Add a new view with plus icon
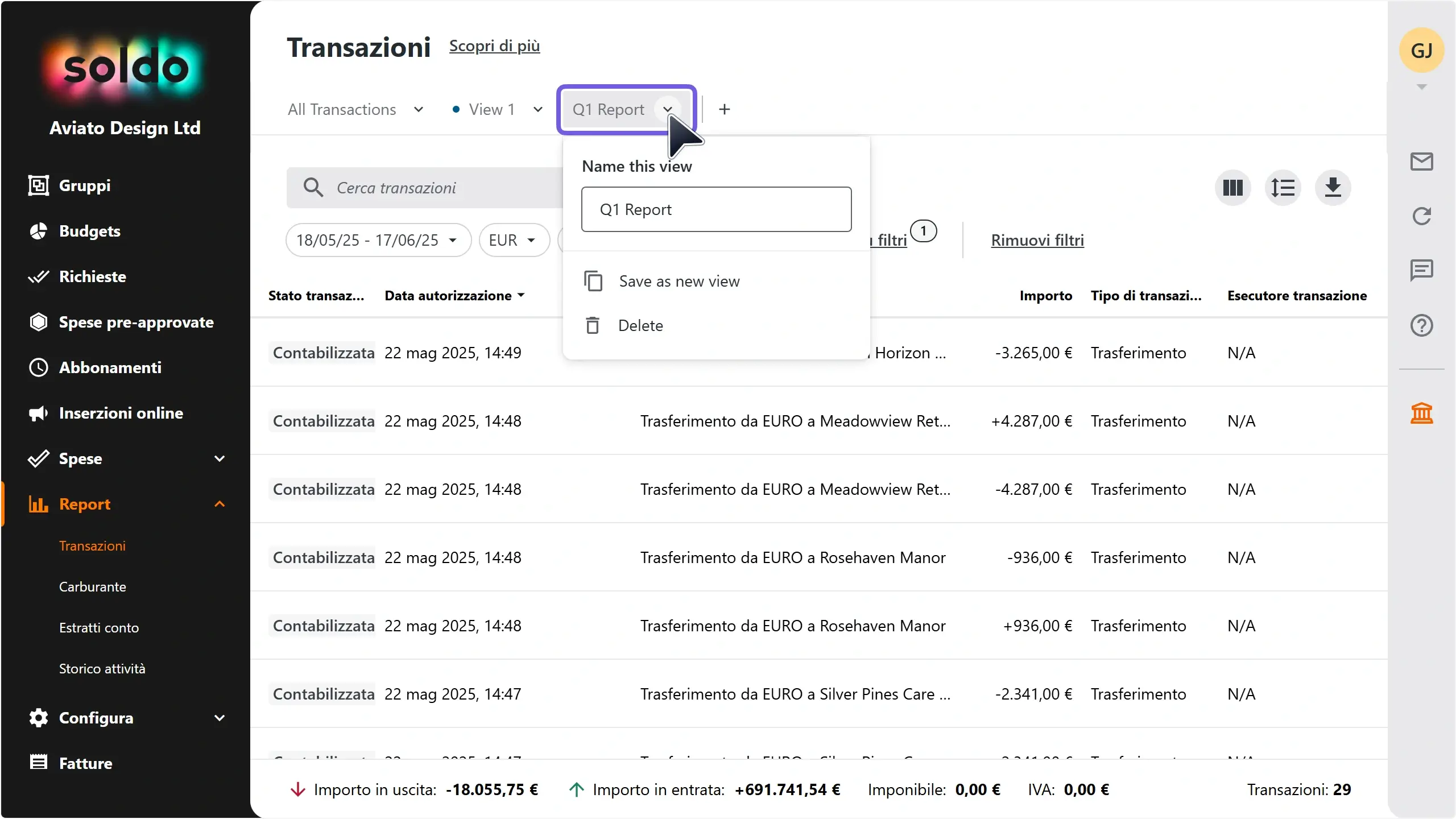The height and width of the screenshot is (819, 1456). tap(724, 109)
